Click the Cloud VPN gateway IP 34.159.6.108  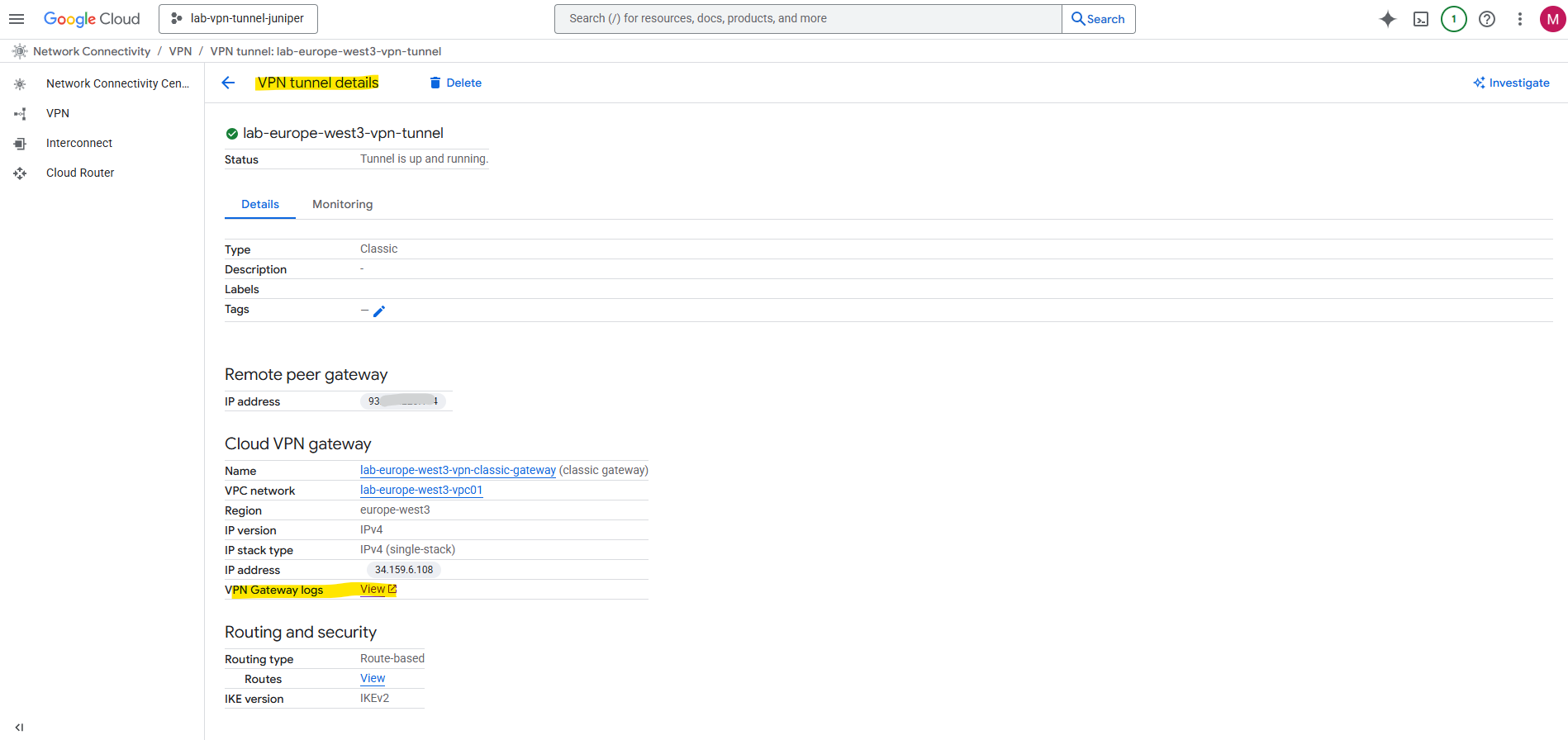(404, 570)
